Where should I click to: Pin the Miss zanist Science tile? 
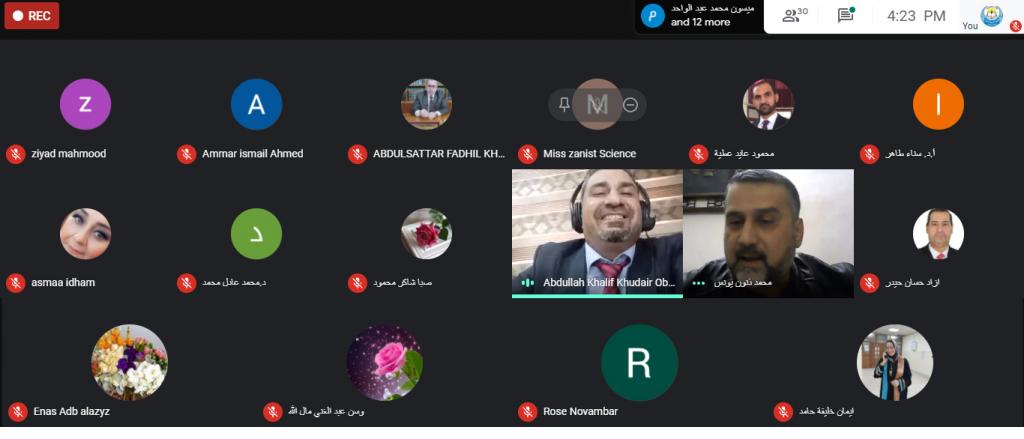click(x=564, y=105)
